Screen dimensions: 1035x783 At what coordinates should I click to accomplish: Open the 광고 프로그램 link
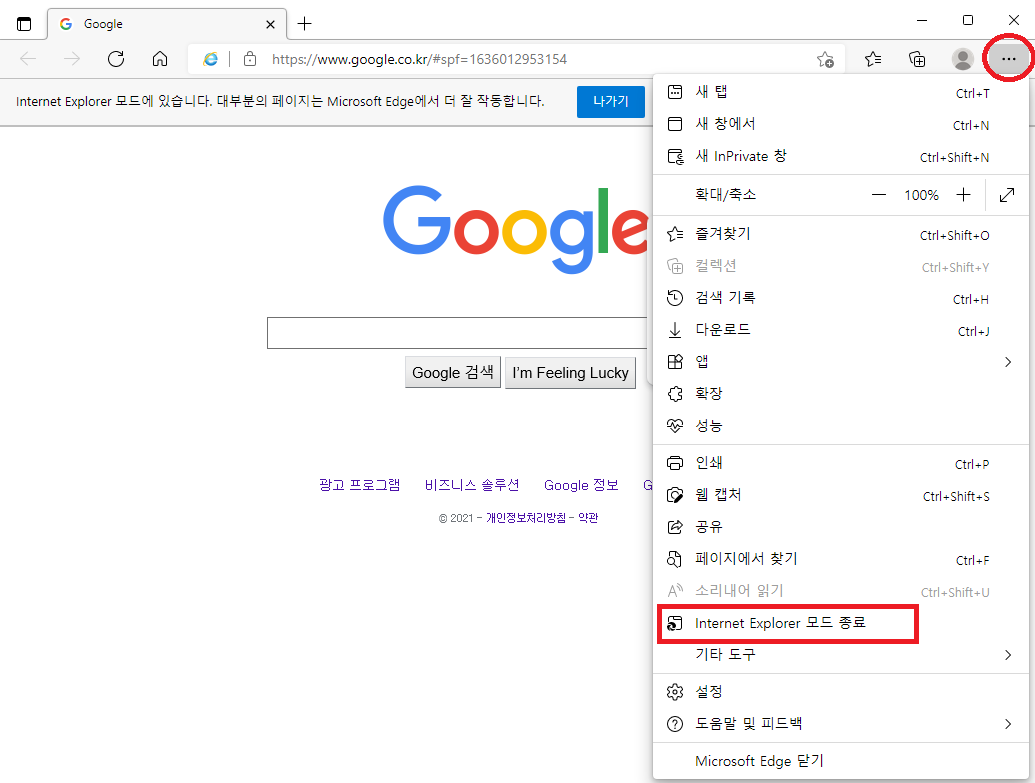point(360,485)
